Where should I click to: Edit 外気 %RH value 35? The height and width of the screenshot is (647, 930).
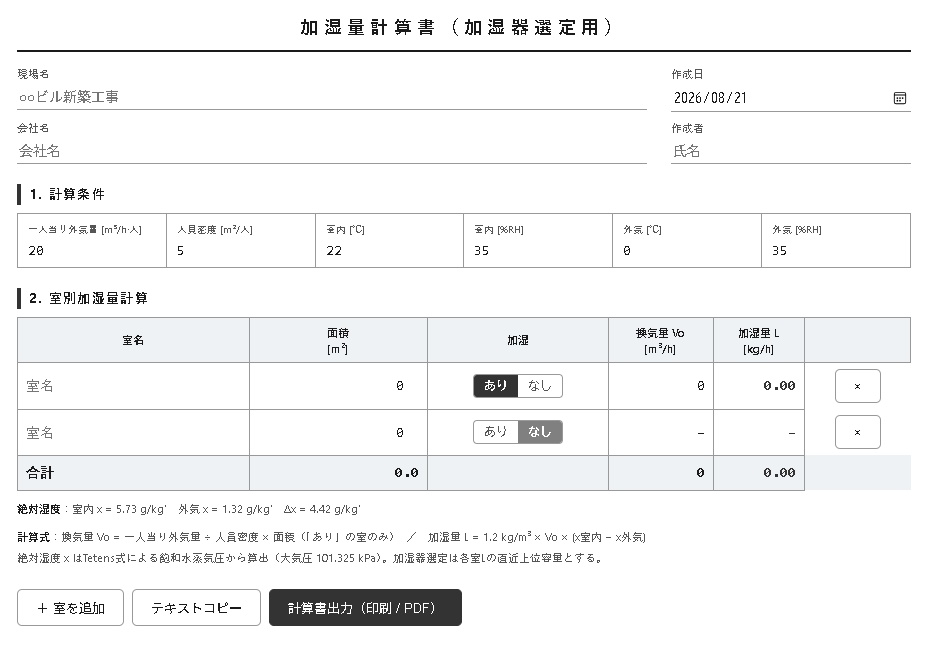pyautogui.click(x=836, y=251)
